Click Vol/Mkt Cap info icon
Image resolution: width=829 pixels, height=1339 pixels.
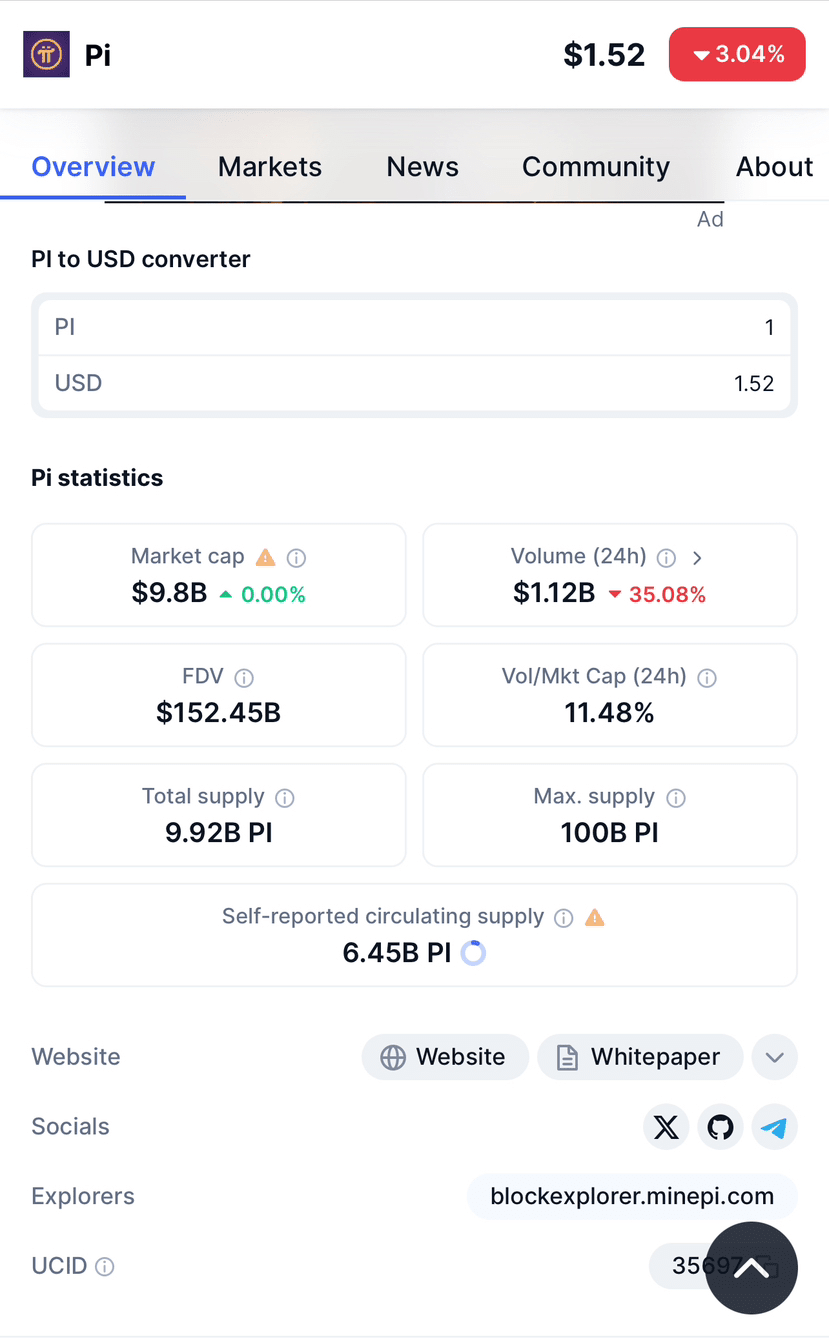pyautogui.click(x=707, y=678)
